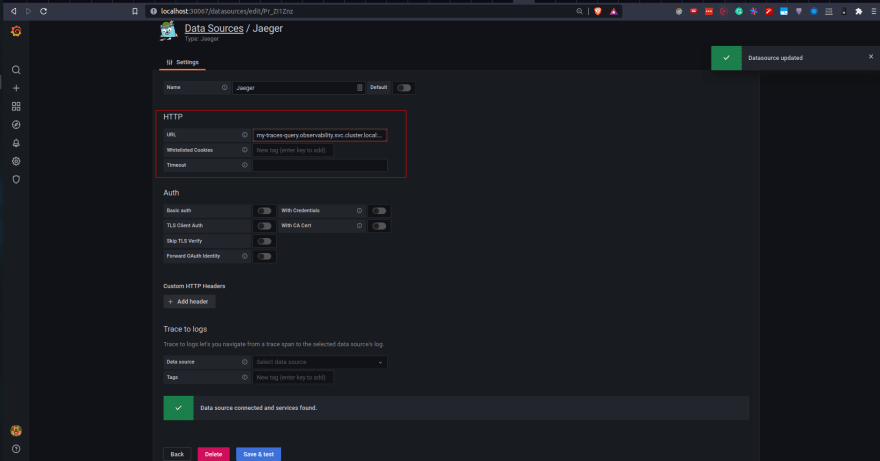Image resolution: width=880 pixels, height=461 pixels.
Task: Enable the TLS Client Auth toggle
Action: (x=264, y=226)
